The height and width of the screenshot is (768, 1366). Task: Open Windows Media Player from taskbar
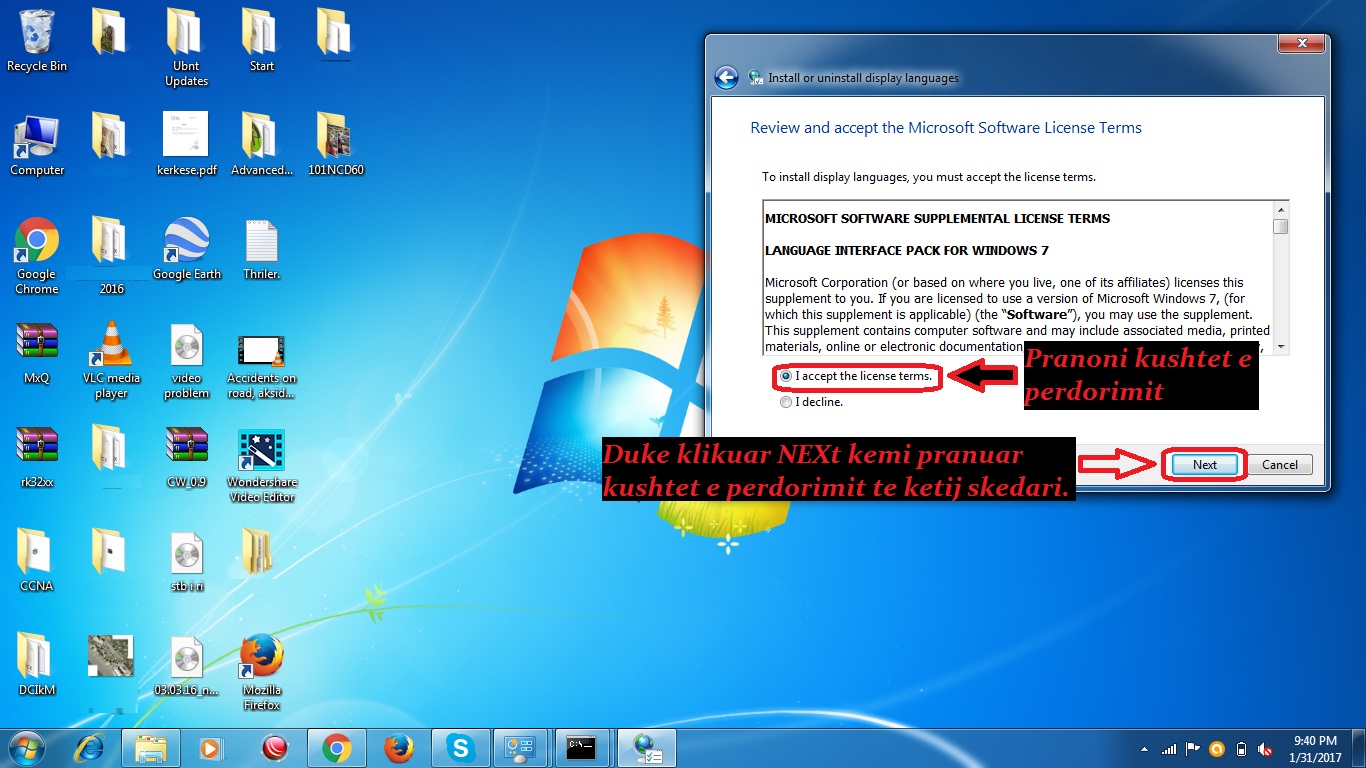click(x=209, y=748)
